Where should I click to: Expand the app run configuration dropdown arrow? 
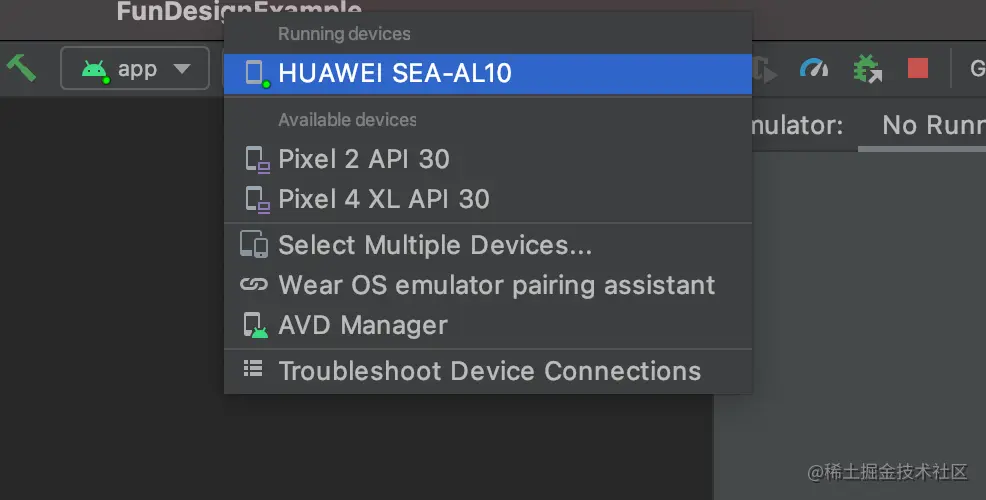coord(182,69)
